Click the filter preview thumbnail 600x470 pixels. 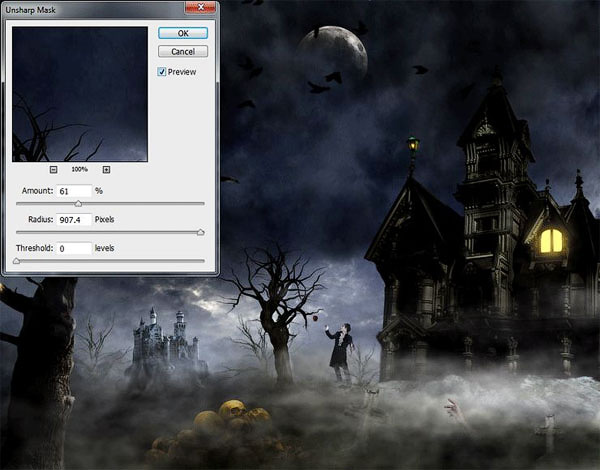point(80,94)
